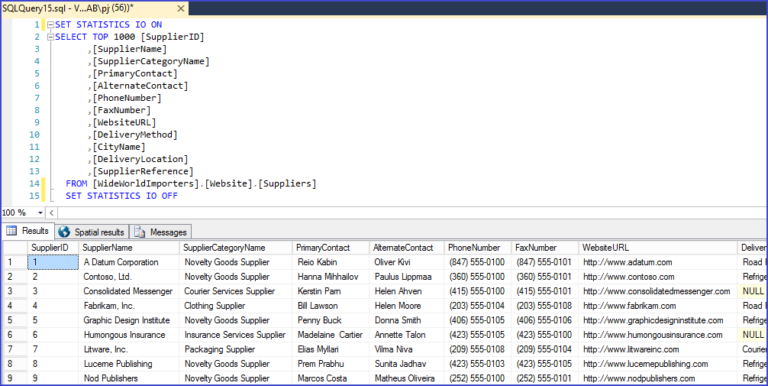Click the Results tab grid icon
Viewport: 768px width, 386px height.
[12, 231]
